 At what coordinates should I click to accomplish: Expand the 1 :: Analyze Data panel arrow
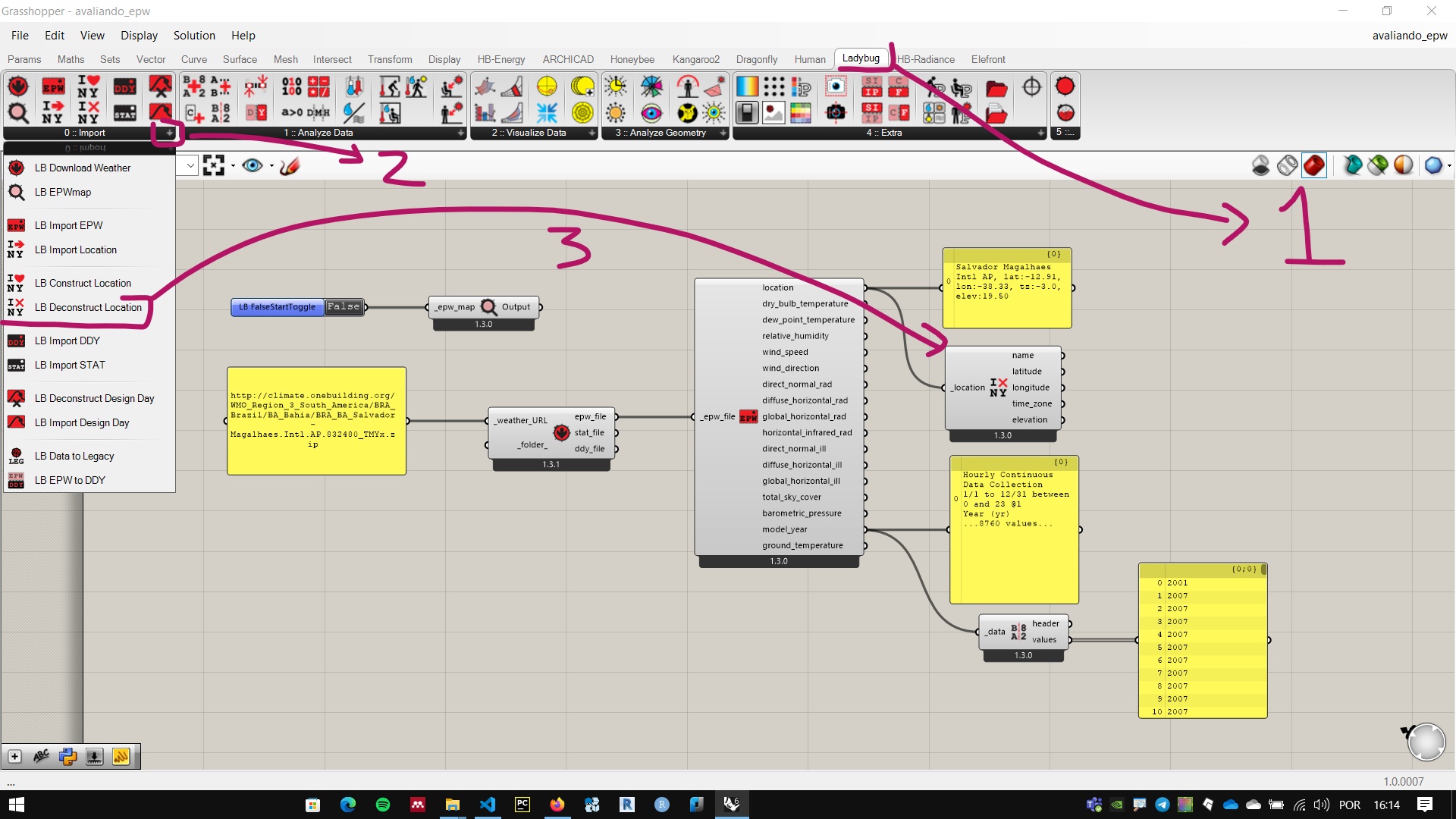(x=460, y=133)
